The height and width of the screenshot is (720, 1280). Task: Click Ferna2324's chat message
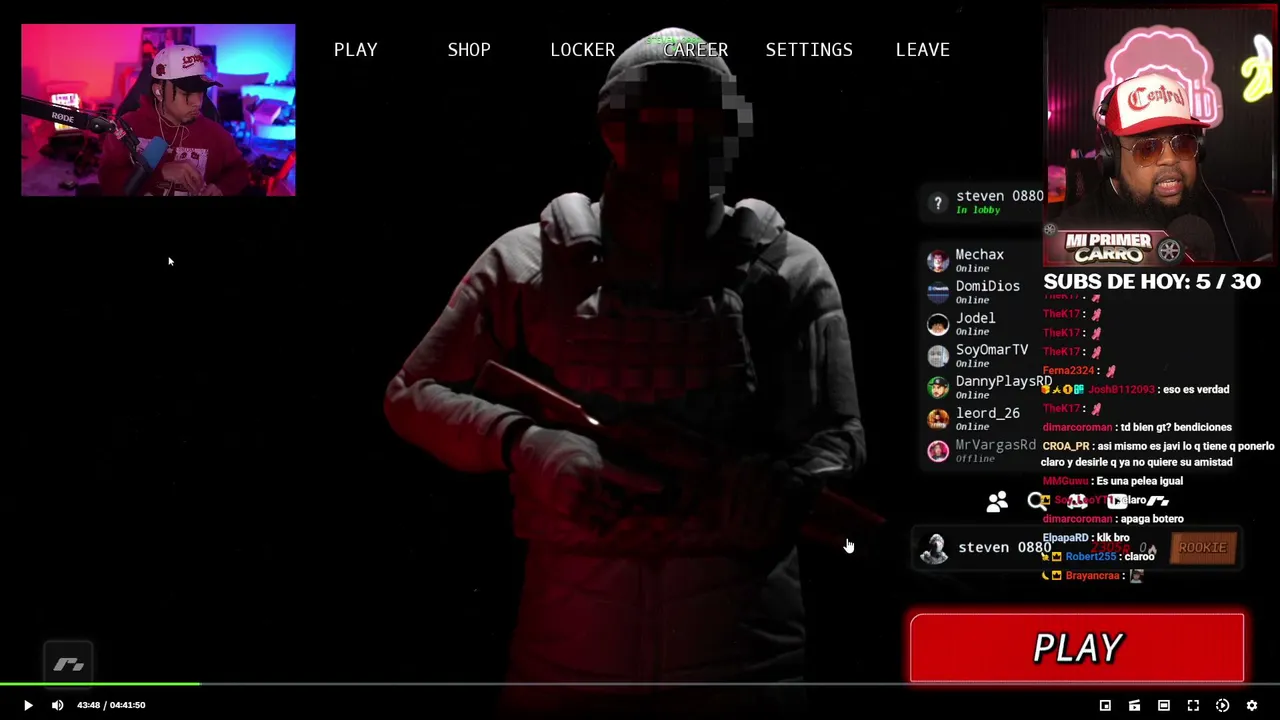[x=1080, y=371]
